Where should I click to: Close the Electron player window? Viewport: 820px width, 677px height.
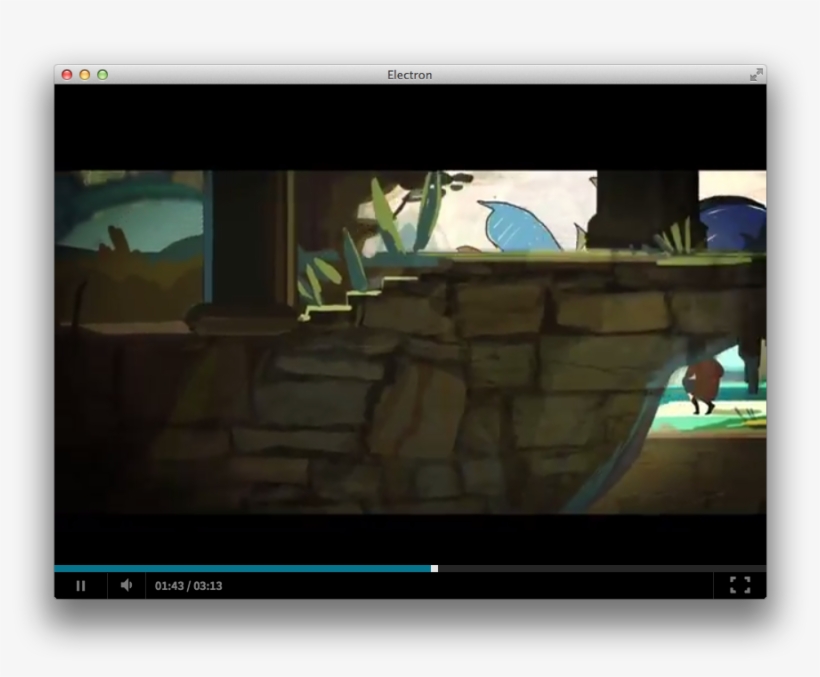click(x=66, y=73)
